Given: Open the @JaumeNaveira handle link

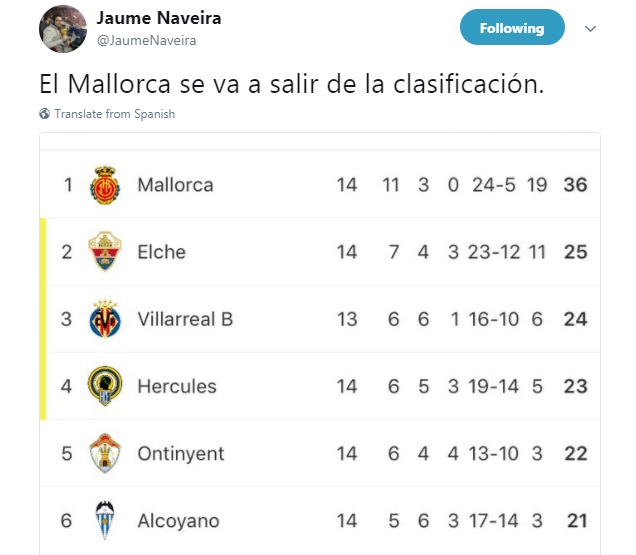Looking at the screenshot, I should click(146, 41).
